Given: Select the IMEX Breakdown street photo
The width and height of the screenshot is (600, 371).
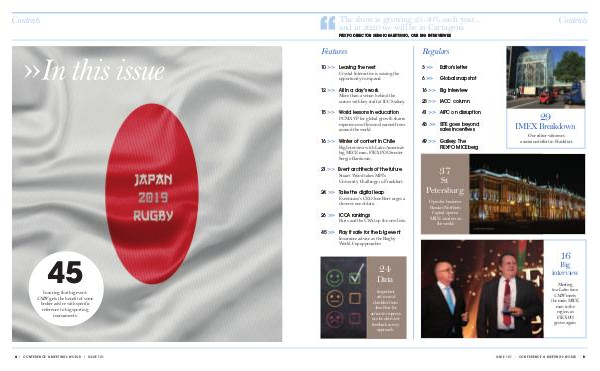Looking at the screenshot, I should tap(545, 78).
